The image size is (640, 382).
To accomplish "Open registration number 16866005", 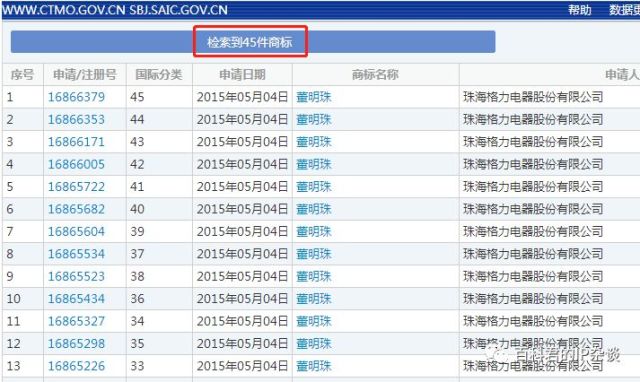I will [x=76, y=164].
